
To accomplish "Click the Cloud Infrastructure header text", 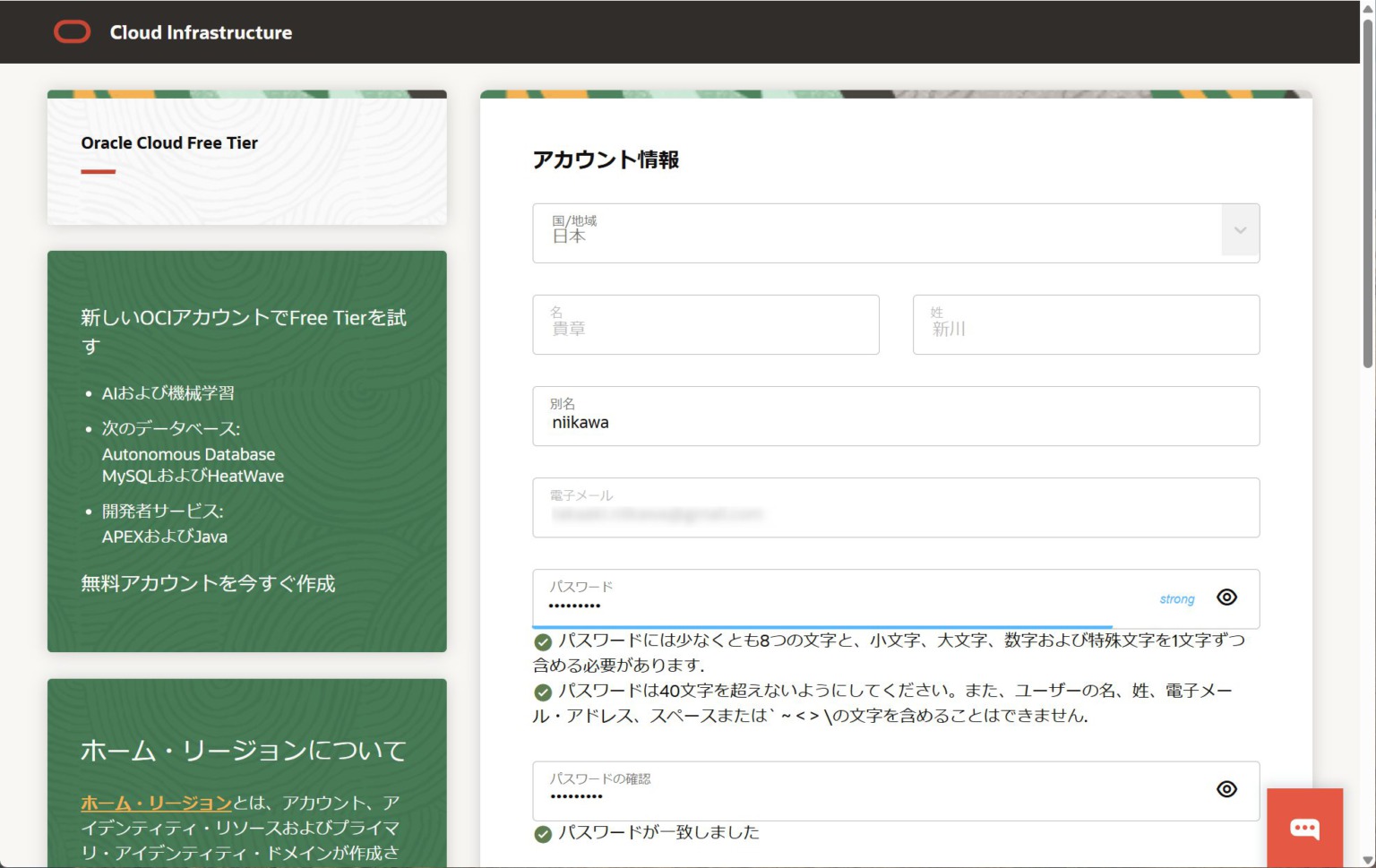I will (201, 31).
